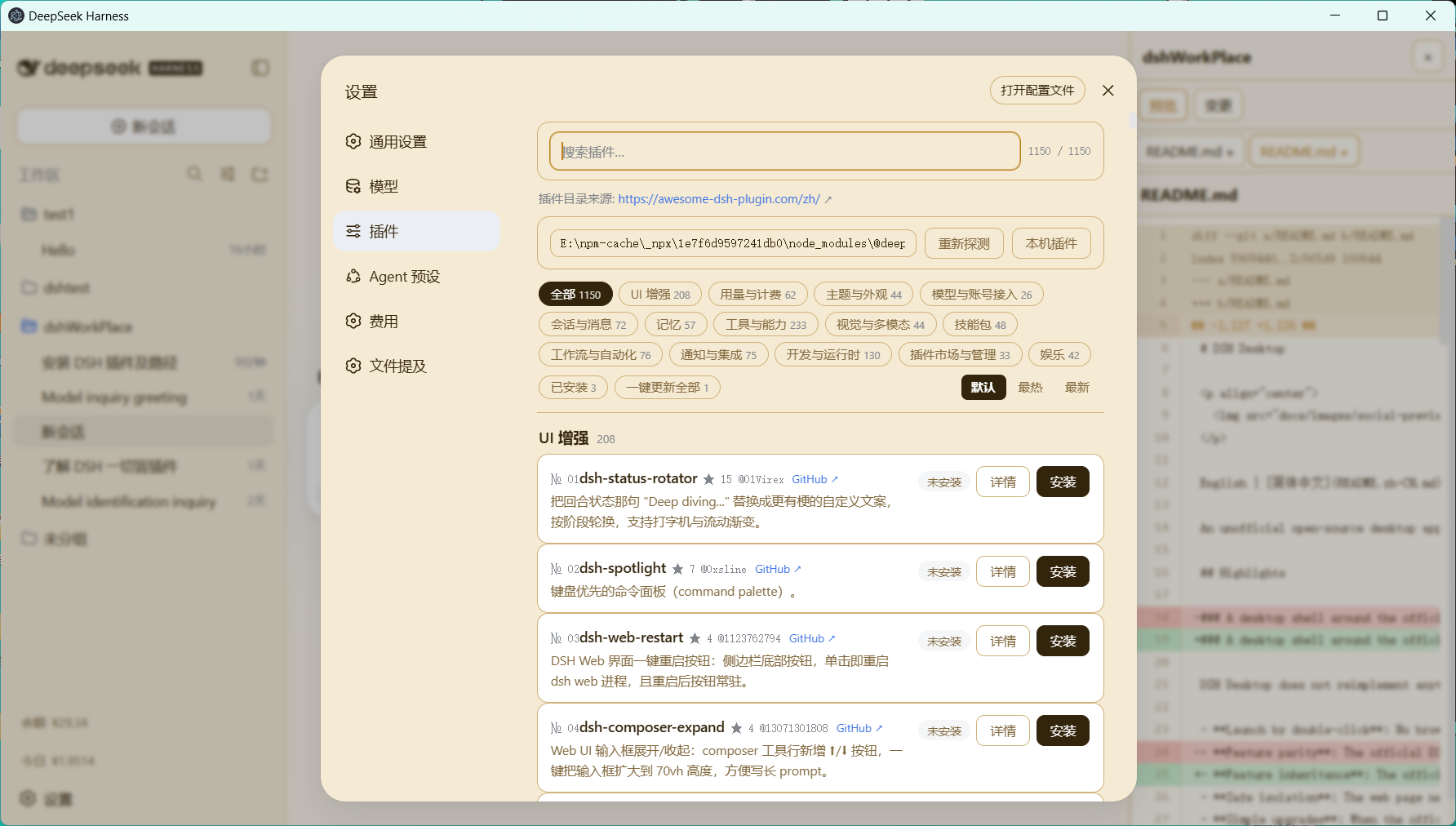Click the 通用设置 gear icon
This screenshot has width=1456, height=826.
pos(353,141)
